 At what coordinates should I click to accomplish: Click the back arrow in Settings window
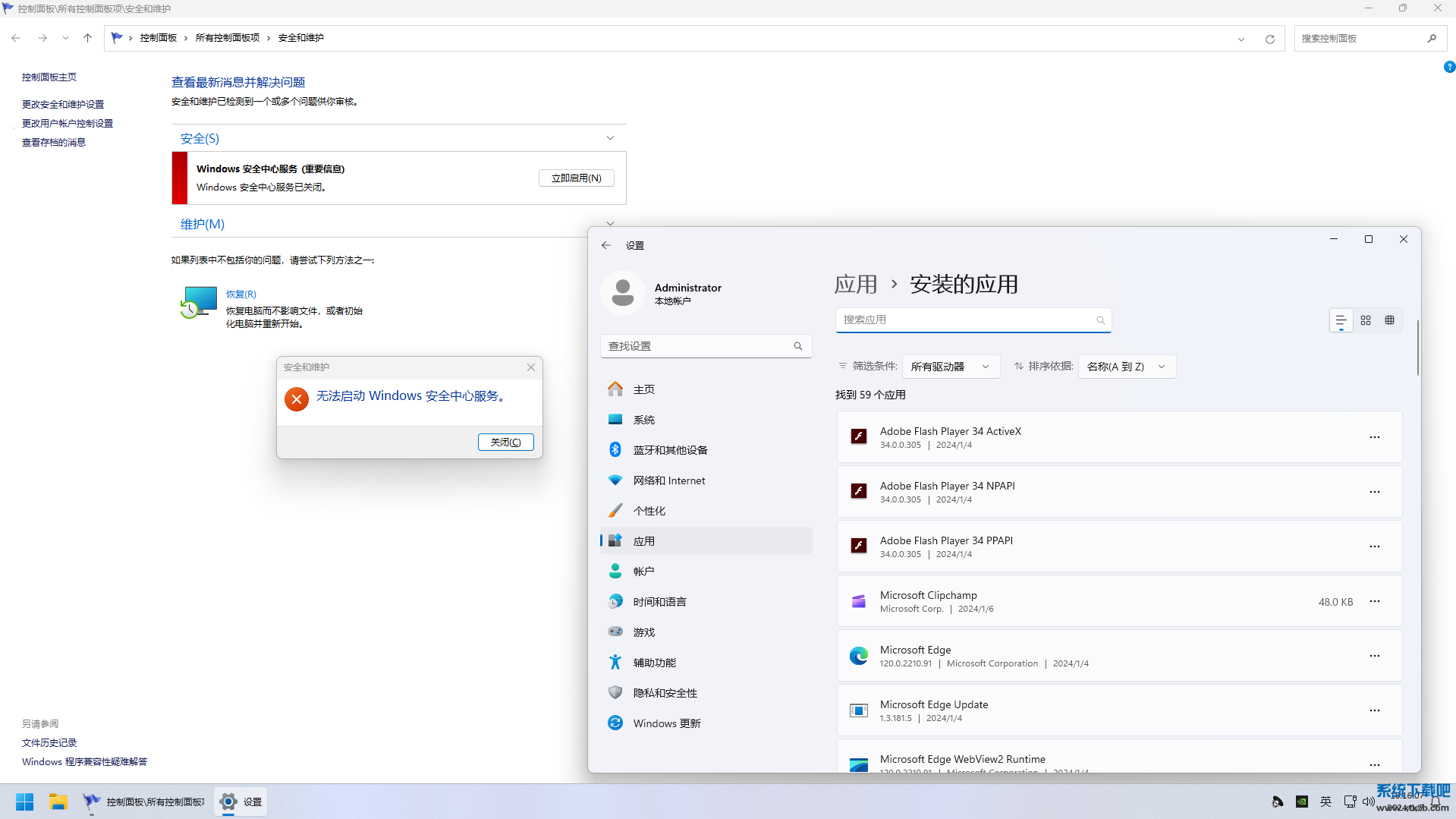point(605,245)
